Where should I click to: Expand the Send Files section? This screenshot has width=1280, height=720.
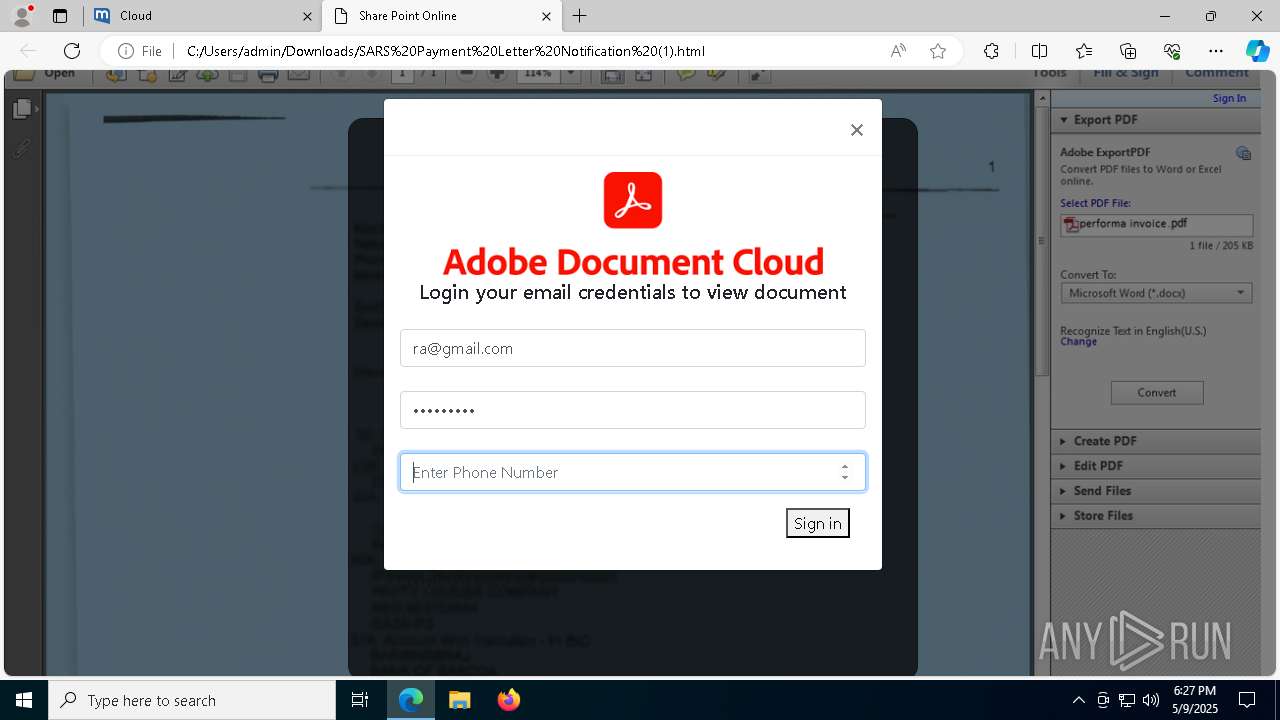click(x=1155, y=491)
